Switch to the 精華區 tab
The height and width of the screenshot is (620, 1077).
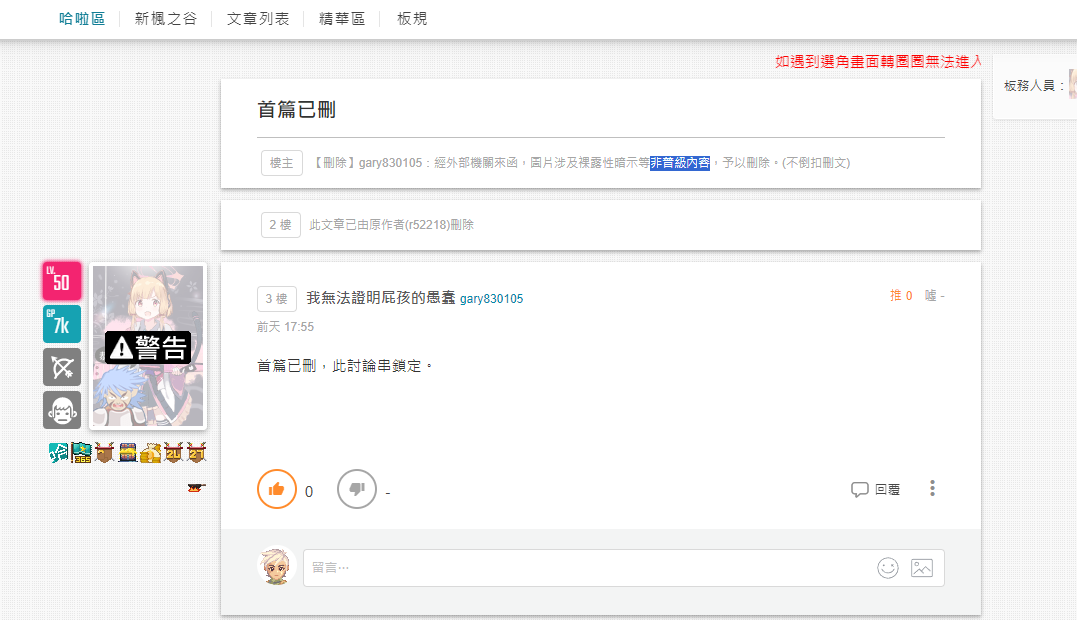point(342,19)
